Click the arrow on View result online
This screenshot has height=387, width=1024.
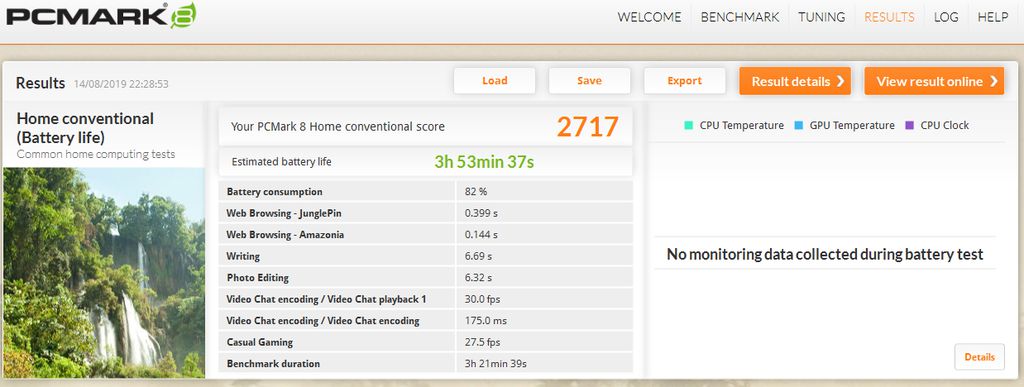(993, 82)
